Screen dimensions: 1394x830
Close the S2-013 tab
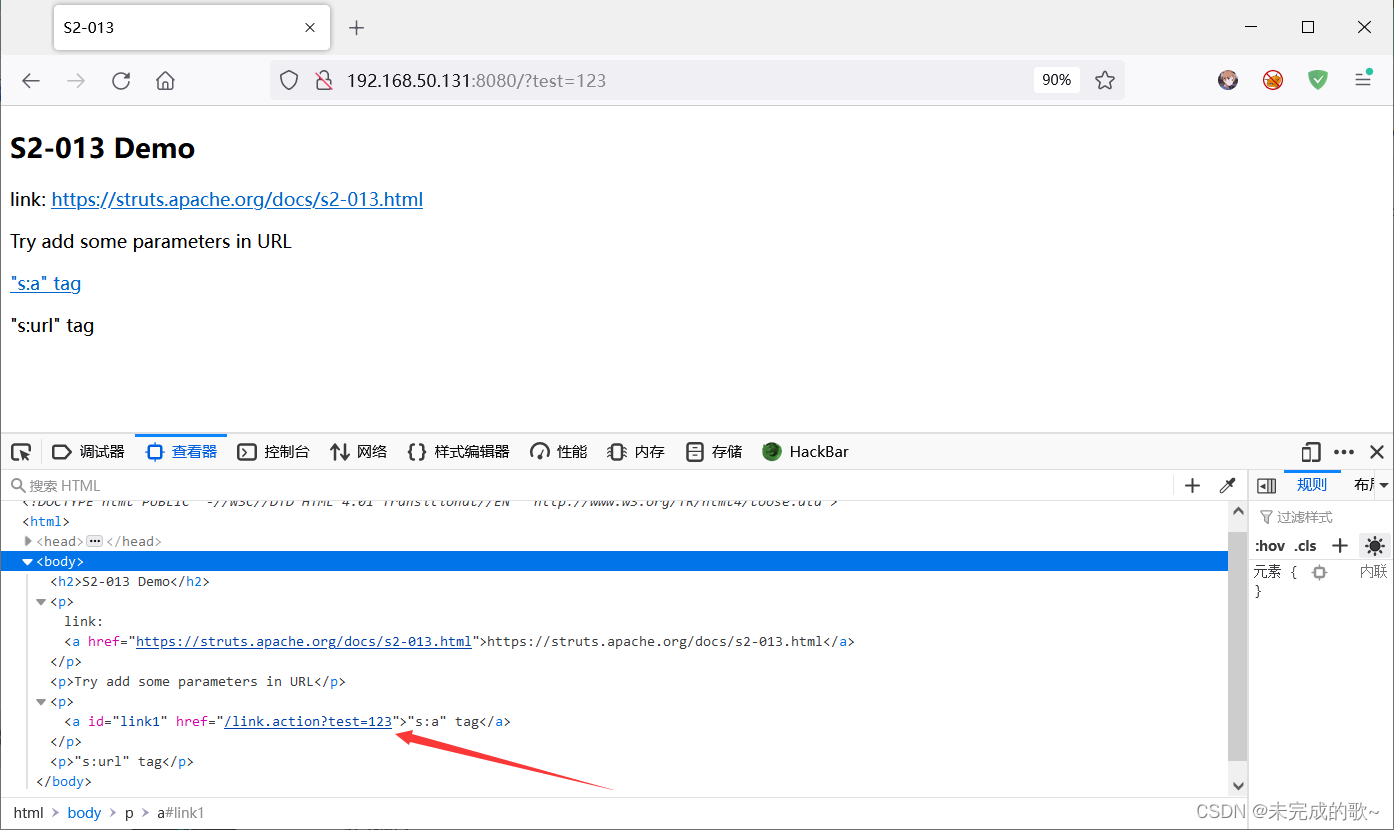point(310,28)
